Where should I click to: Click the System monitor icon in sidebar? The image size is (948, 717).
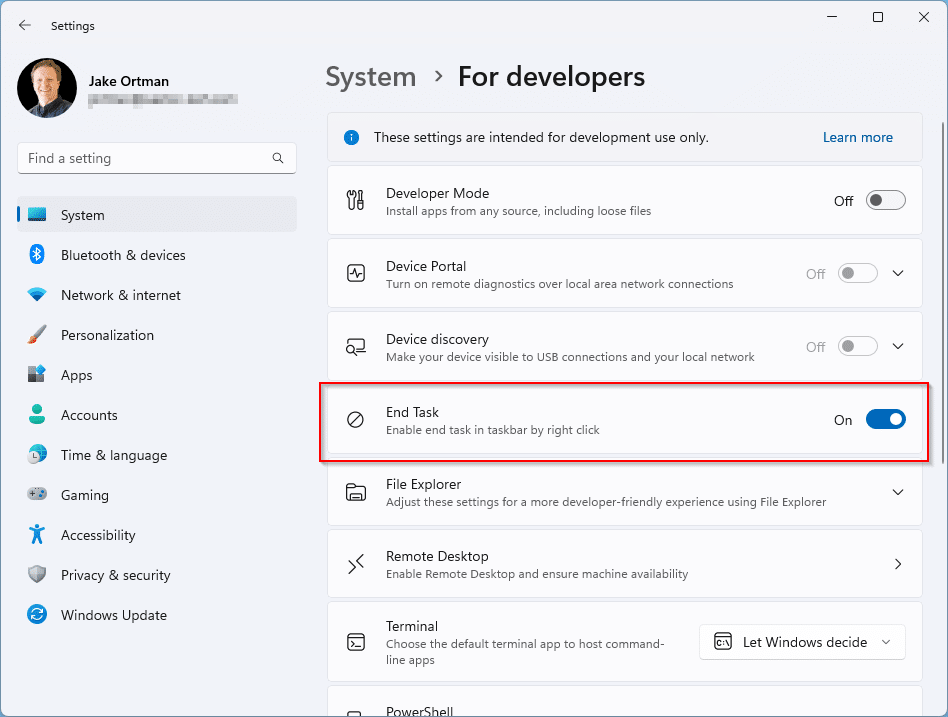37,215
